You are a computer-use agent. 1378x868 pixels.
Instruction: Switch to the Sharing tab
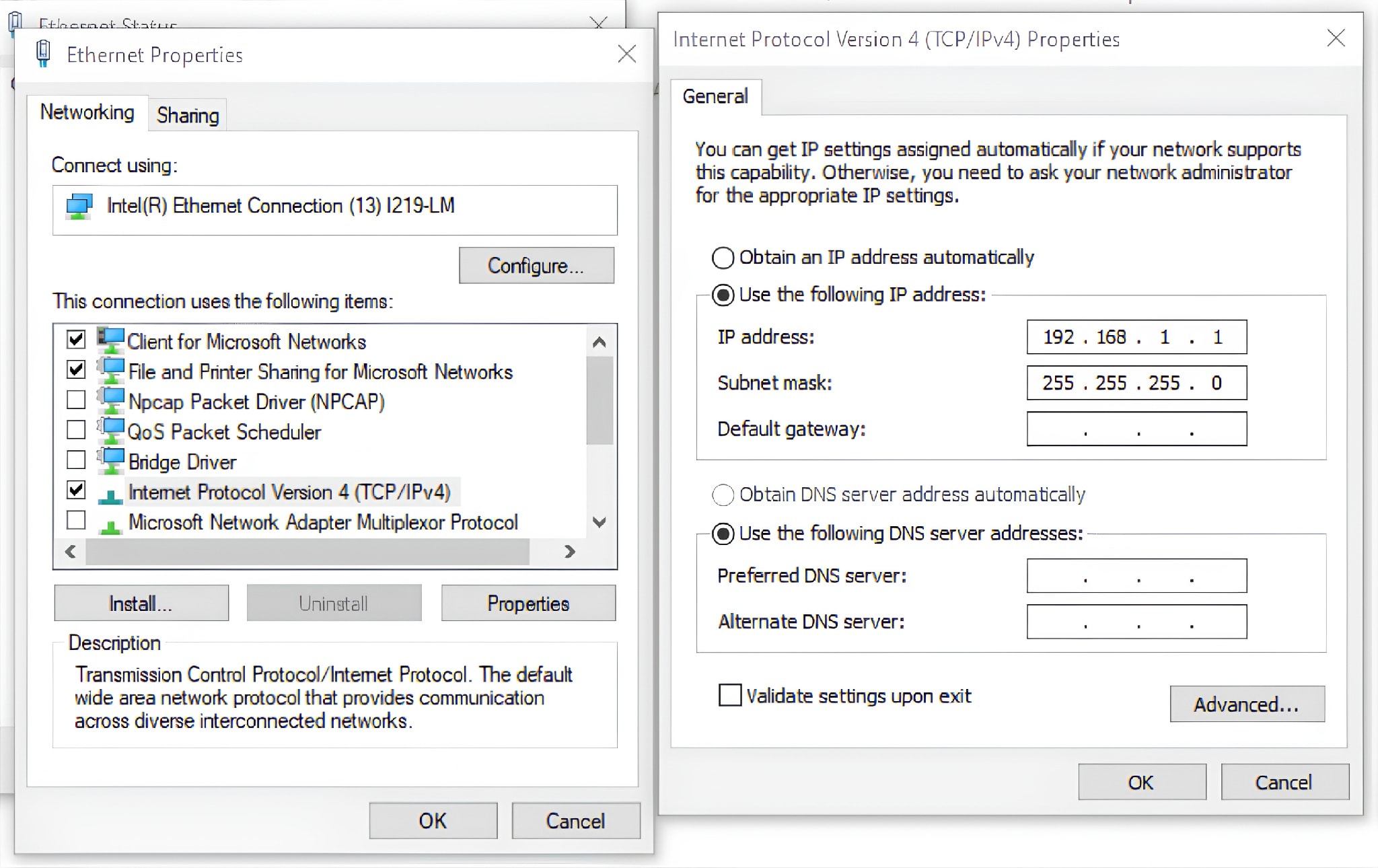pyautogui.click(x=187, y=114)
